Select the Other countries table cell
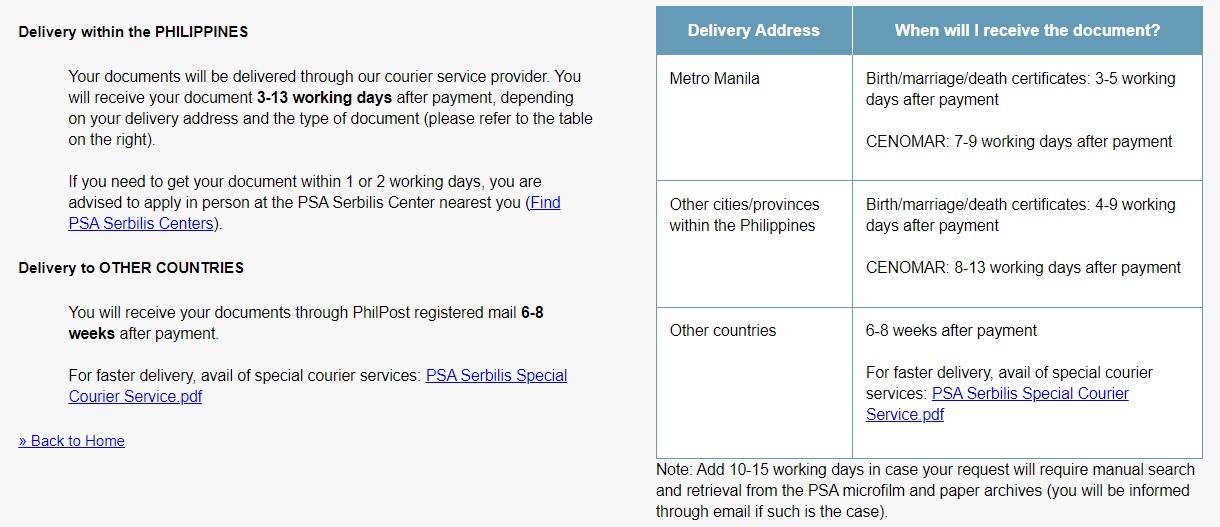 point(754,382)
